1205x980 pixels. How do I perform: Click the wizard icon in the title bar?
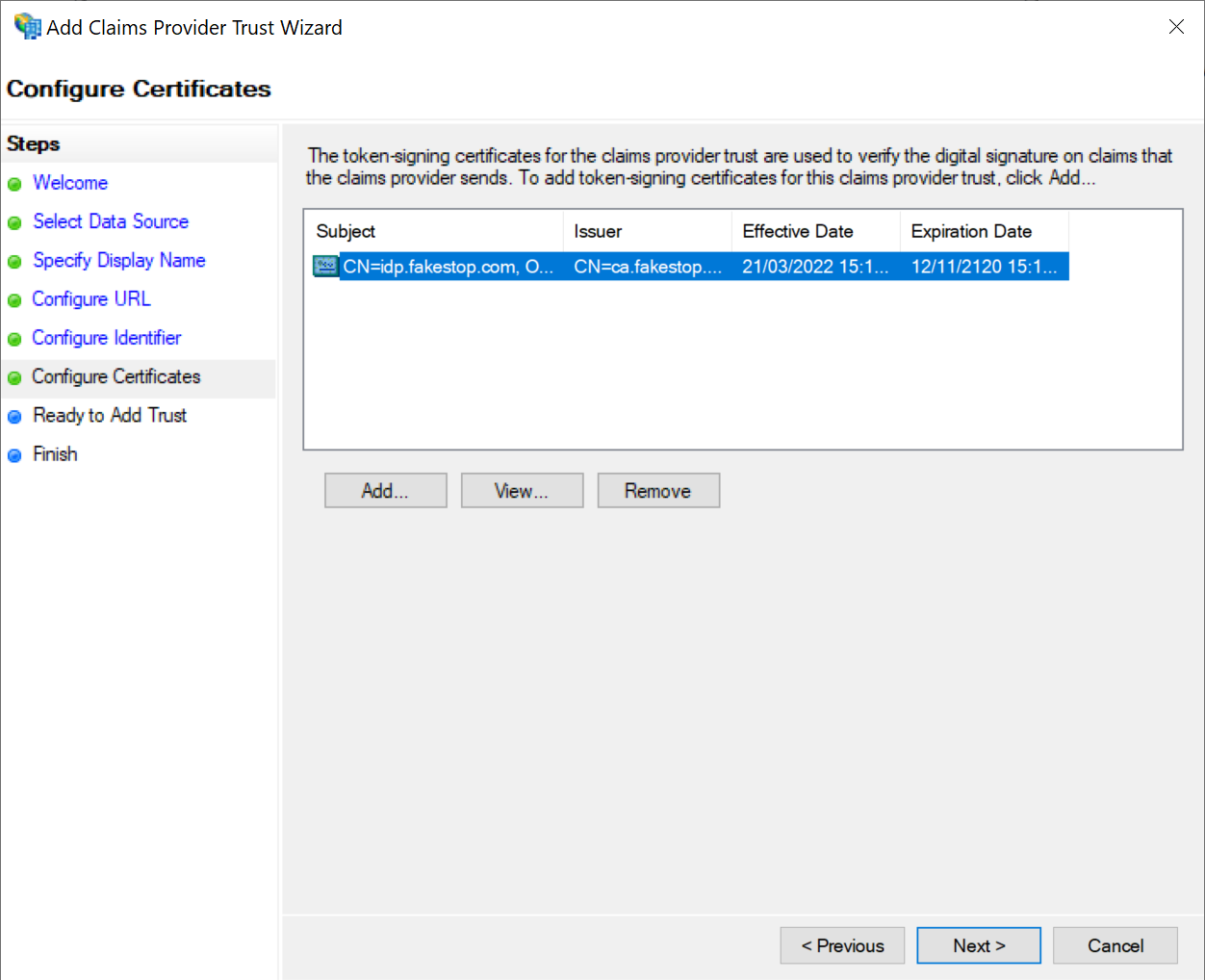coord(27,26)
